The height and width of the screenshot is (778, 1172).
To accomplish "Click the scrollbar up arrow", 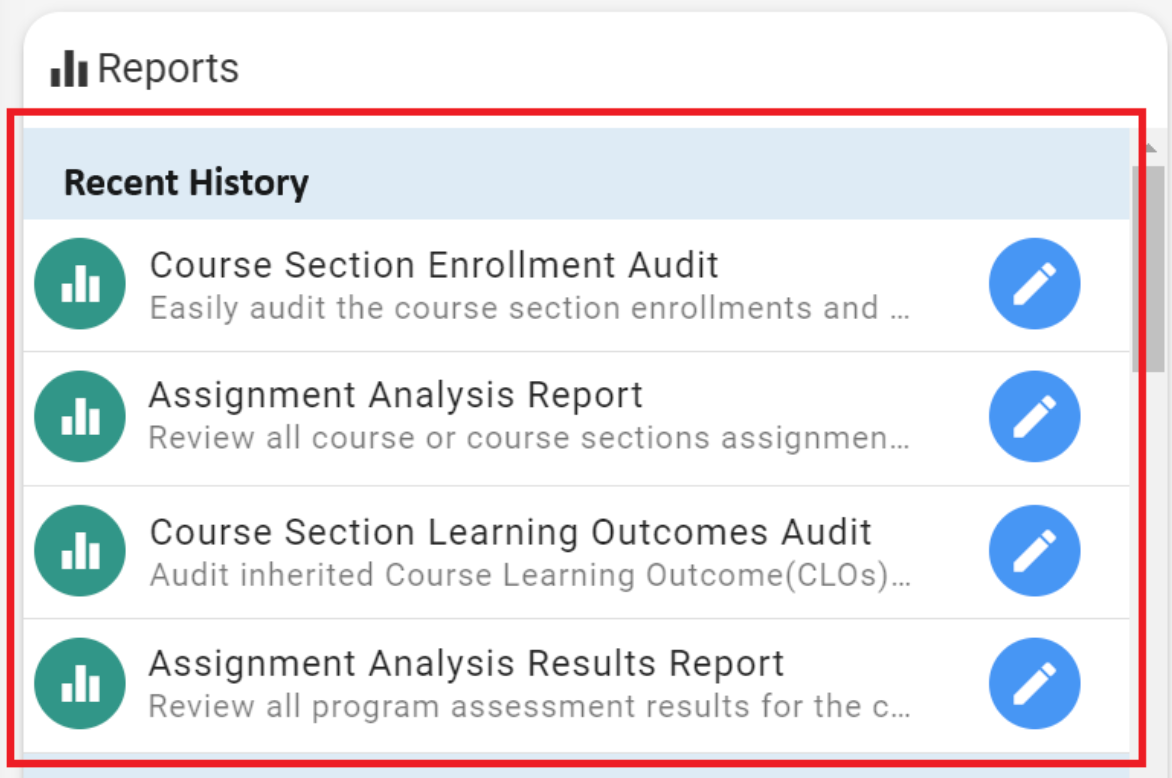I will click(1149, 149).
